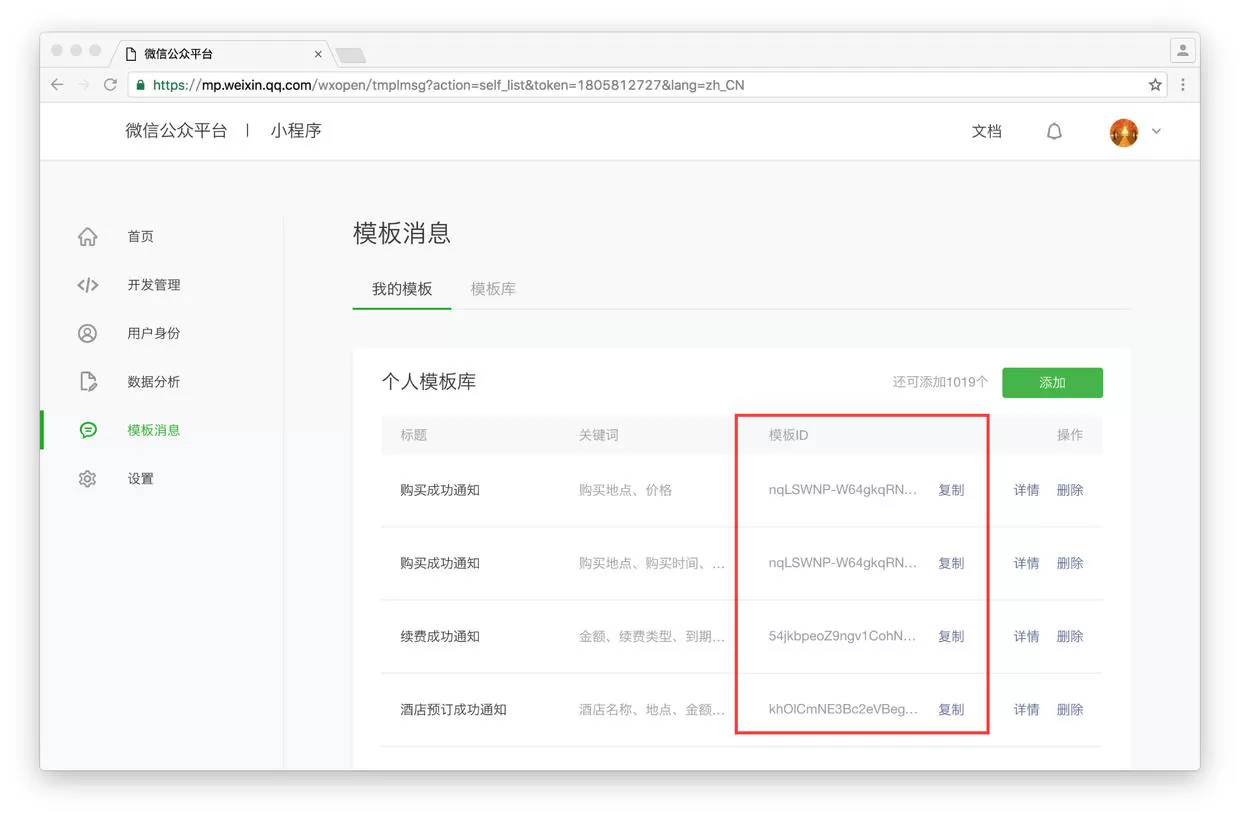
Task: Click the chat icon beside 模板消息
Action: [88, 430]
